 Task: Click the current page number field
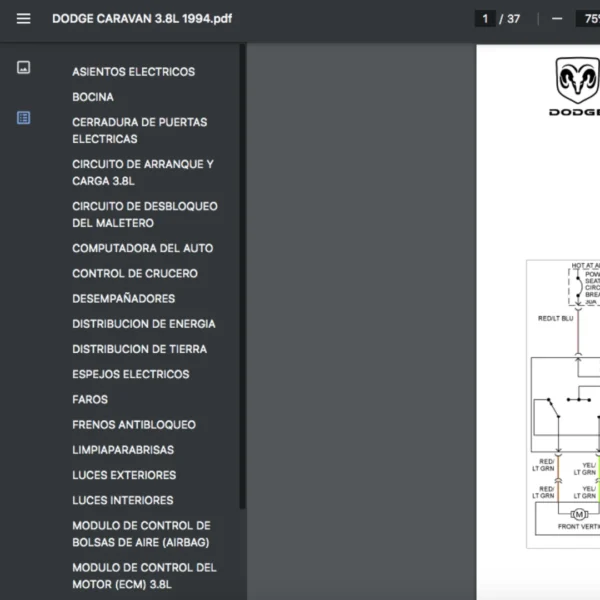coord(485,18)
